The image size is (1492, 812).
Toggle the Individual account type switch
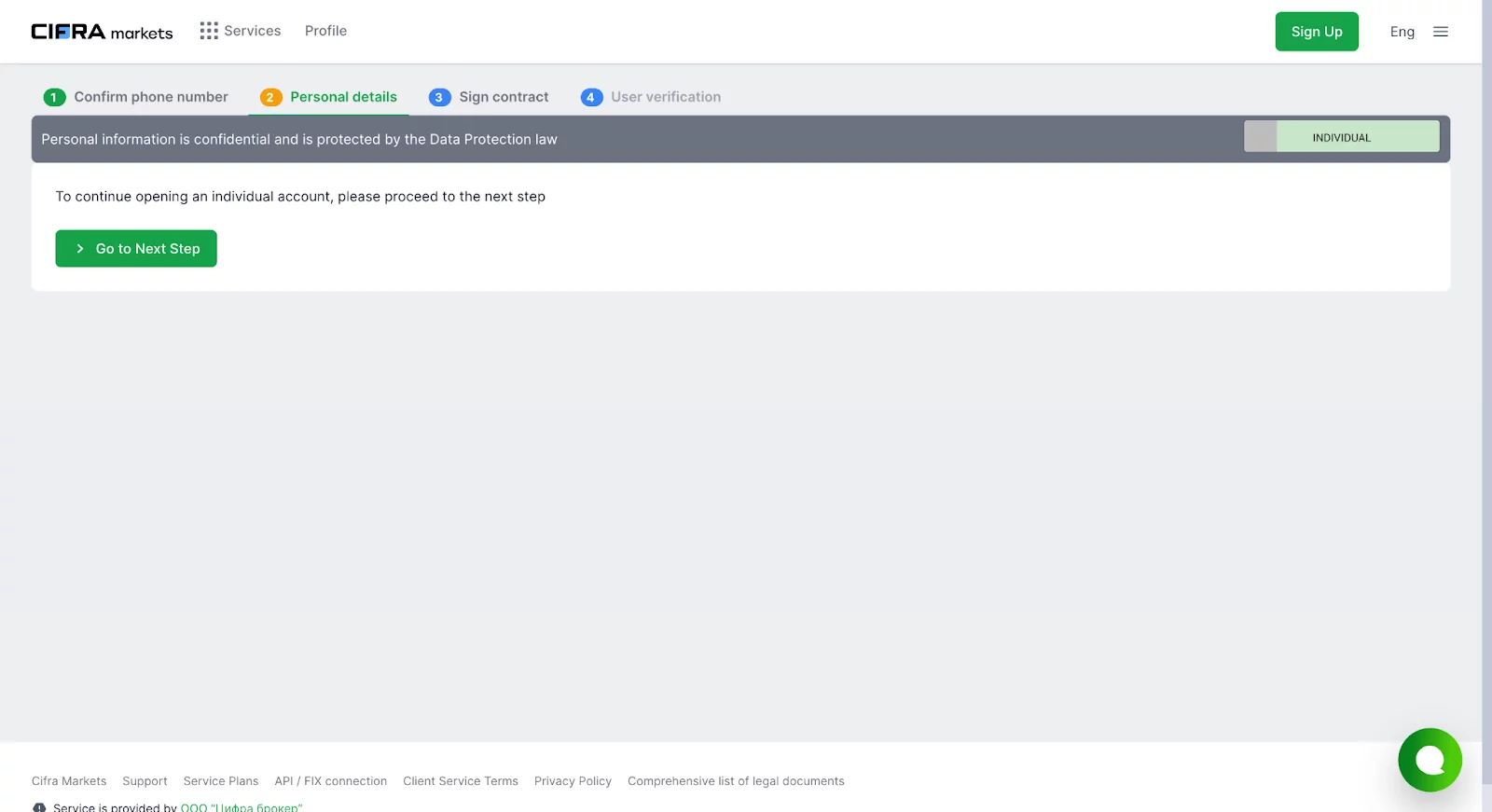[x=1341, y=137]
